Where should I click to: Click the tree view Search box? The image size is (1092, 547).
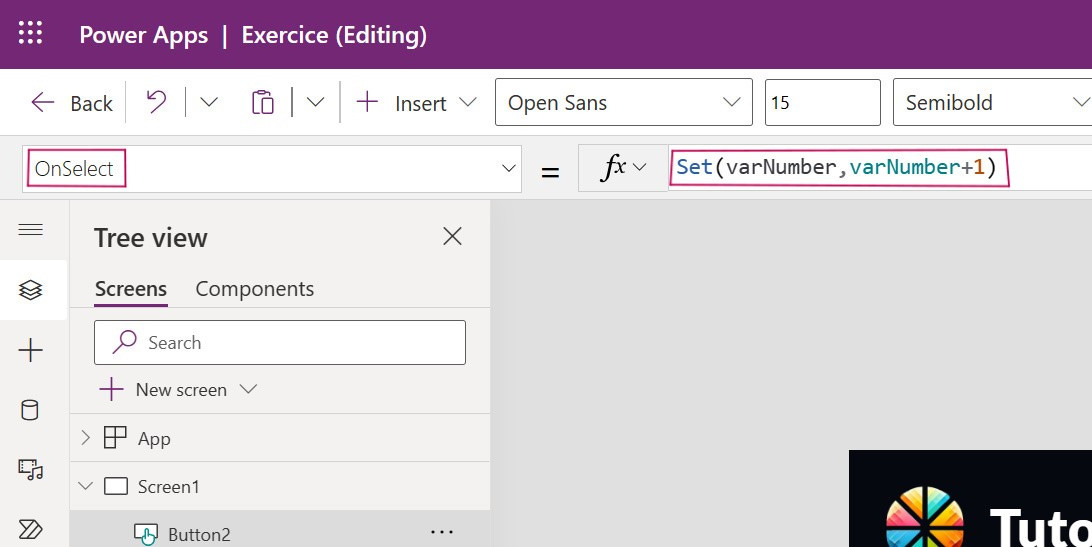(x=280, y=342)
